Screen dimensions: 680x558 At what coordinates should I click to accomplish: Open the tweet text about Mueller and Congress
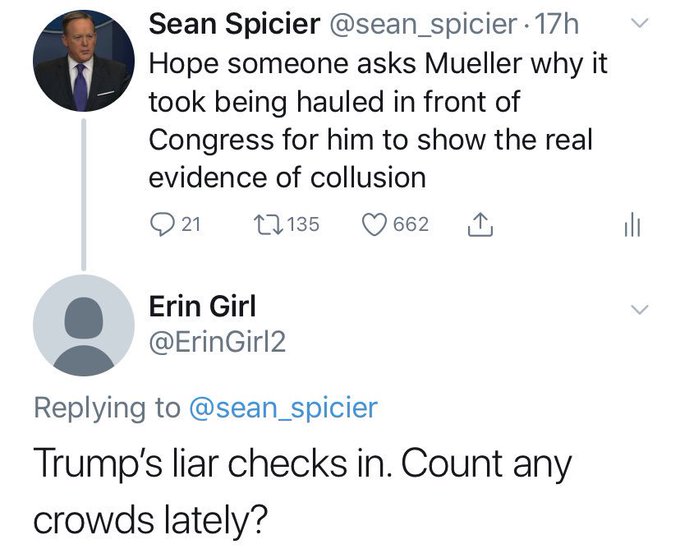coord(378,121)
